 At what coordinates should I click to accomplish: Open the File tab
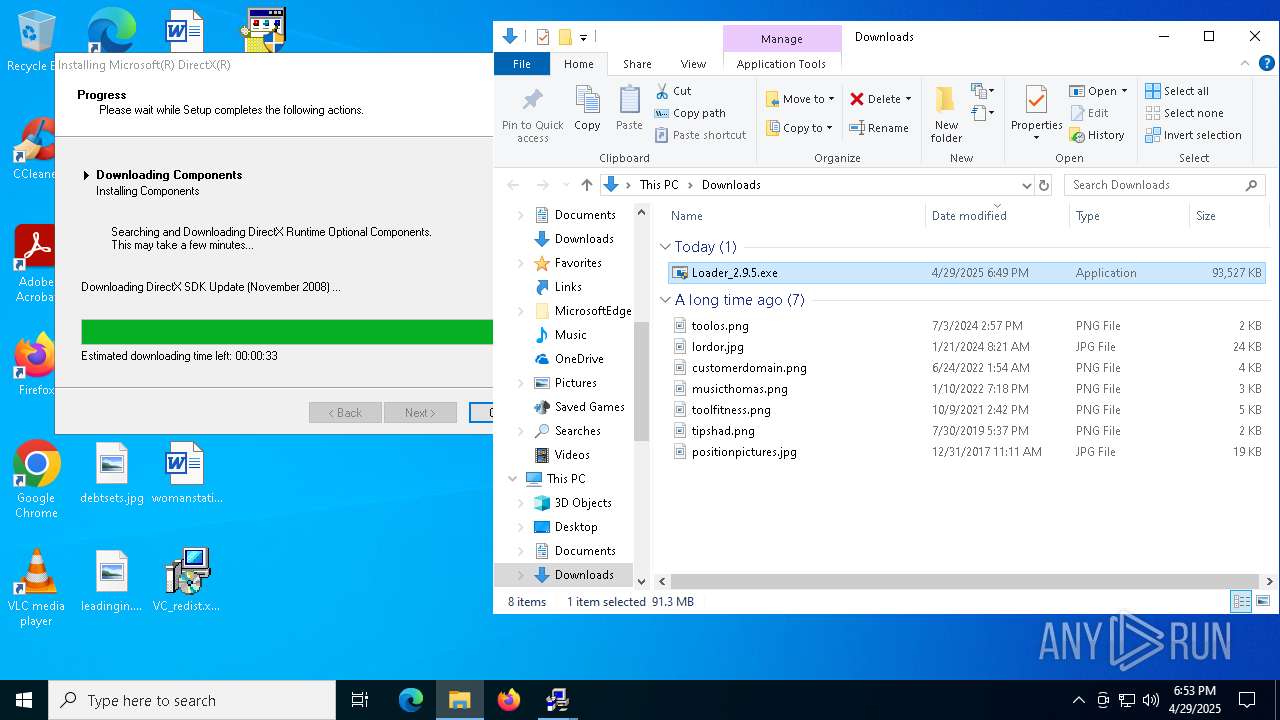[522, 64]
